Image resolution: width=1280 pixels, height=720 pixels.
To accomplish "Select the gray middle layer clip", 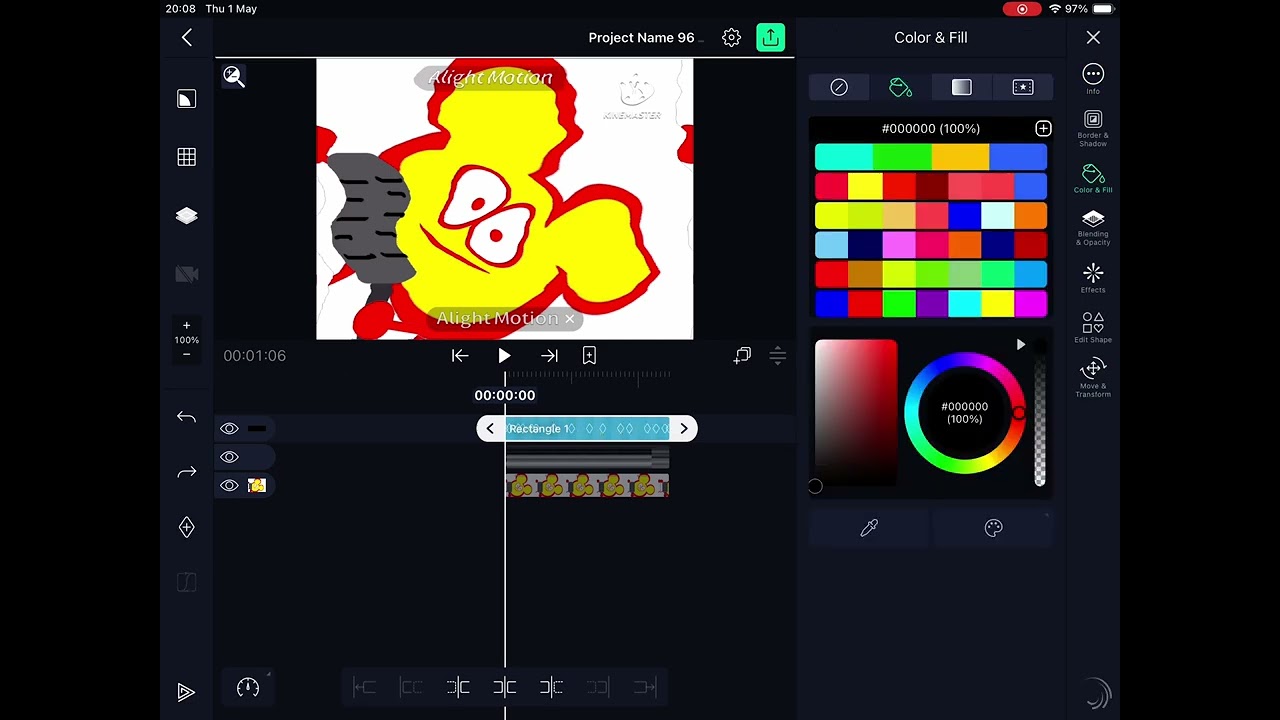I will coord(587,458).
